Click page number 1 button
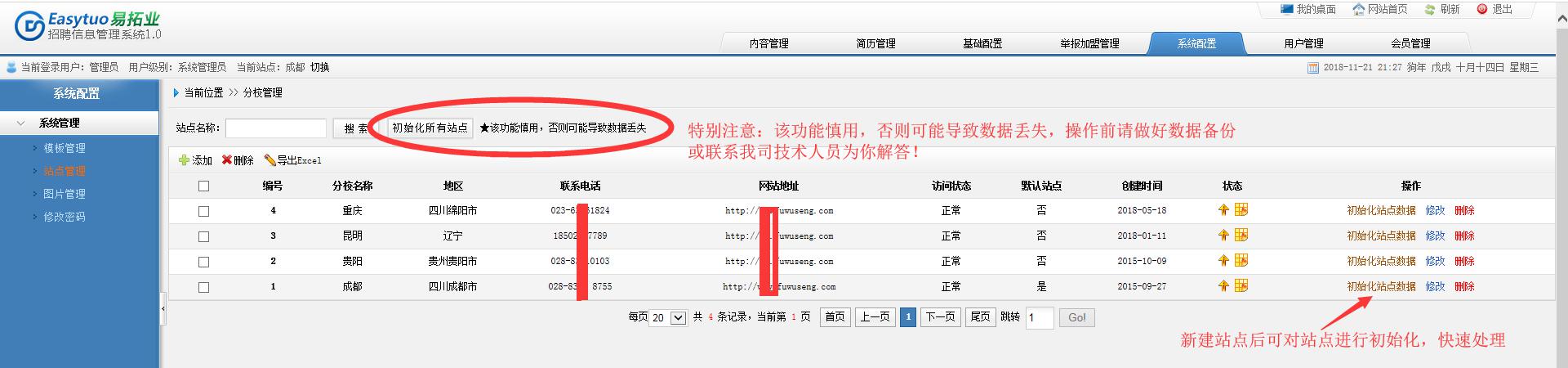Screen dimensions: 1568x368 [907, 317]
